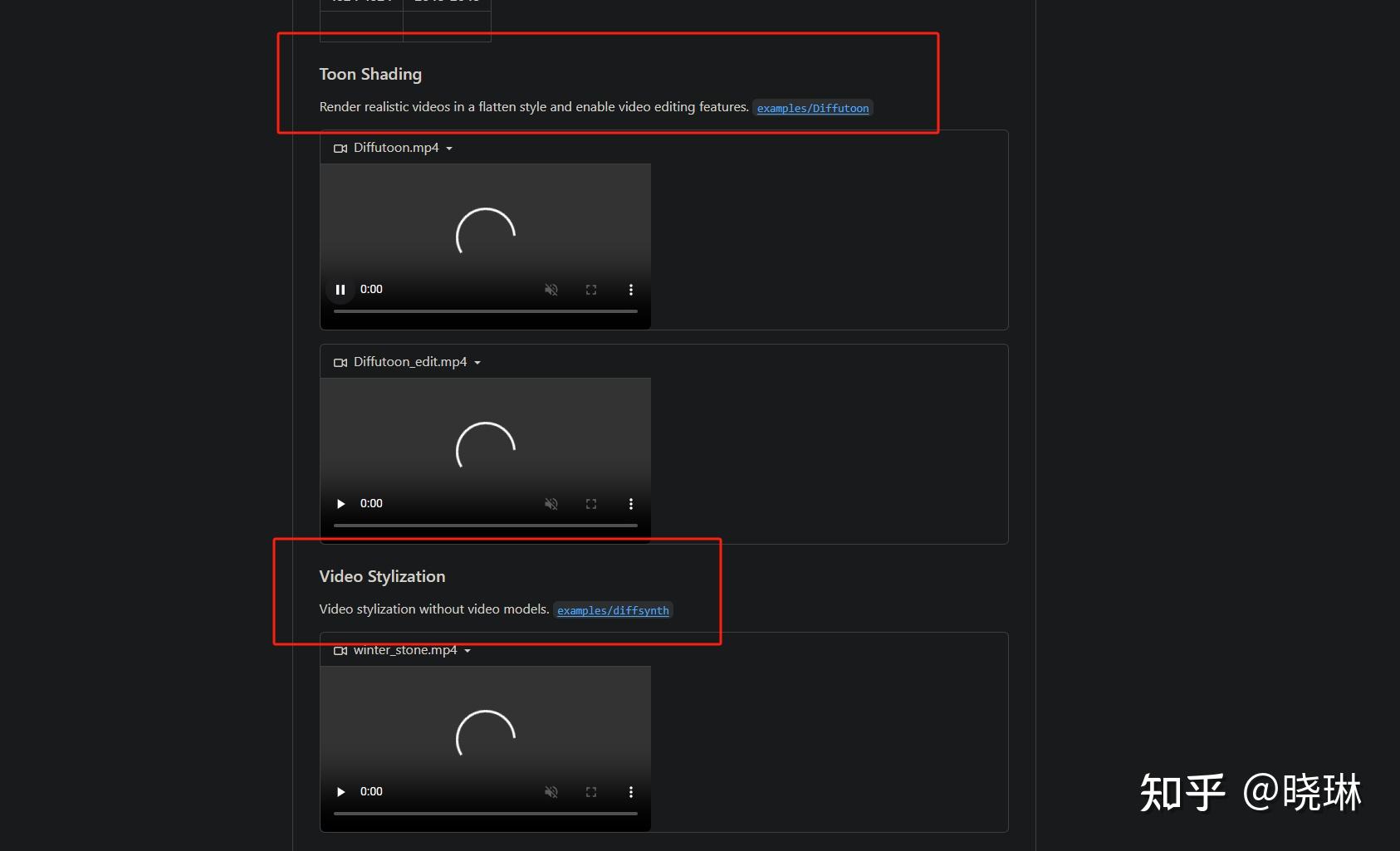Unmute the Diffutoon.mp4 video

551,290
